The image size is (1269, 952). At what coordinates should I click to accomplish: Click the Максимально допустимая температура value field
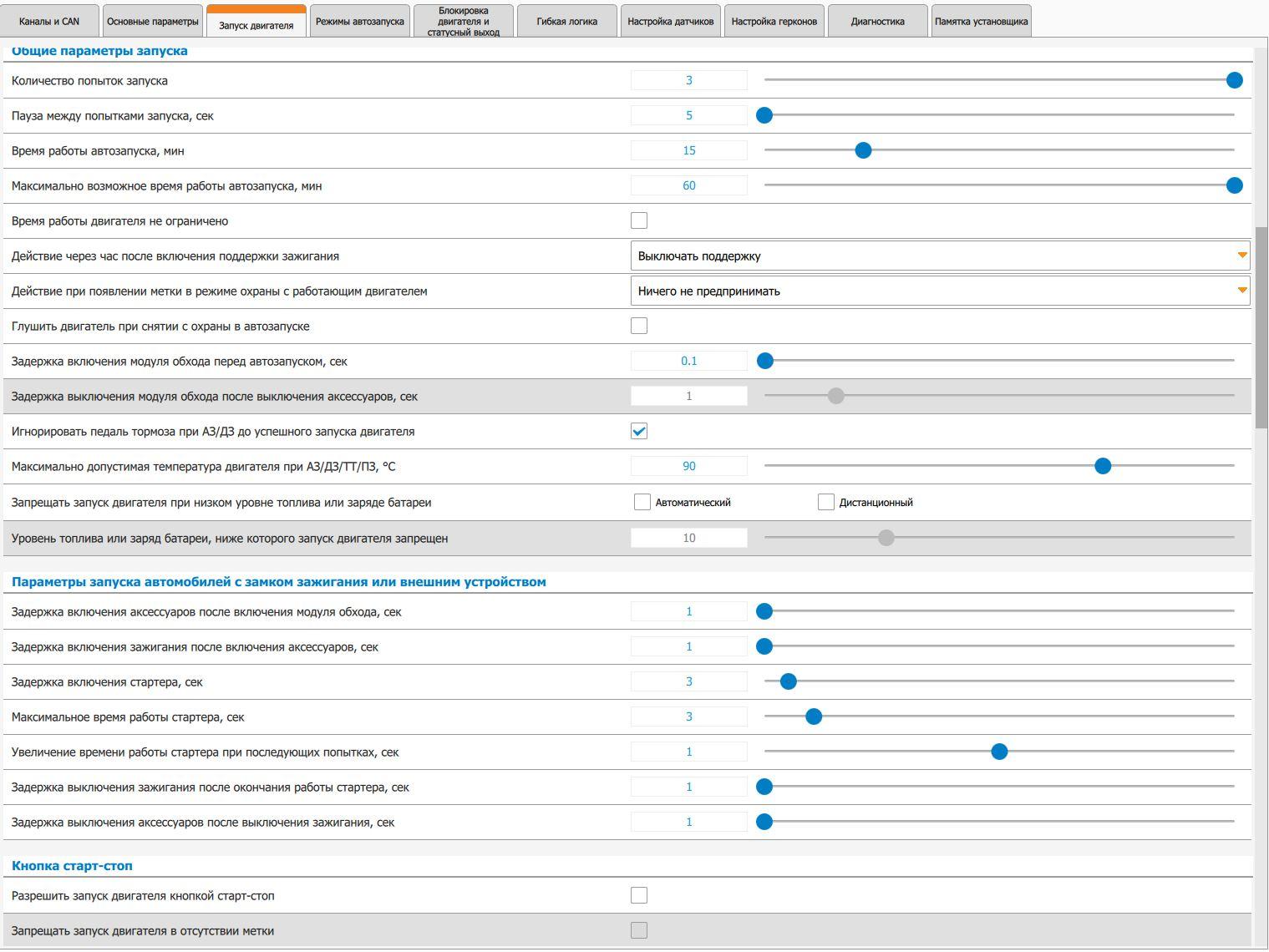689,466
